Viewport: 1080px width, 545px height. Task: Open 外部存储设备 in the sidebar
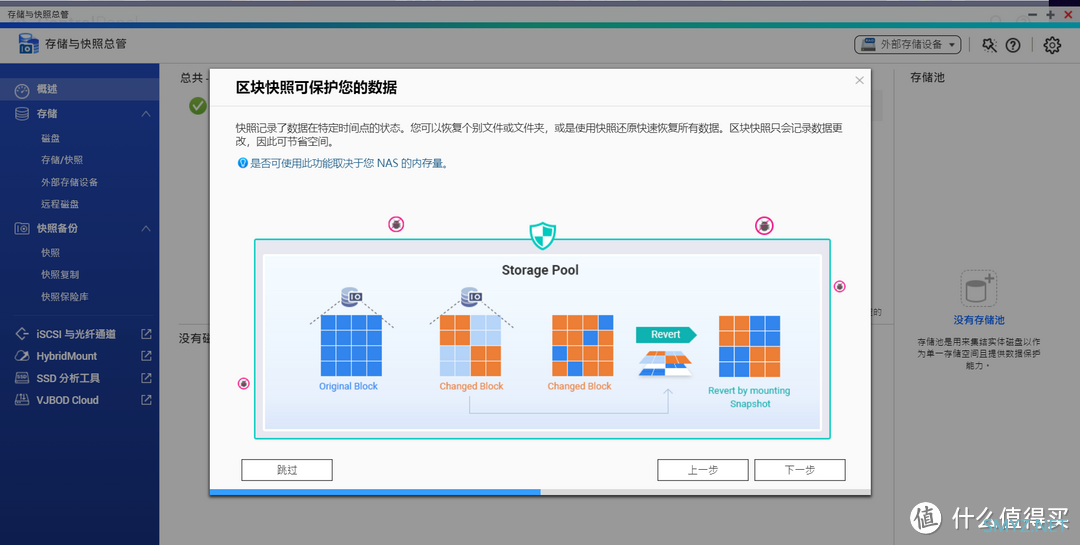click(70, 182)
